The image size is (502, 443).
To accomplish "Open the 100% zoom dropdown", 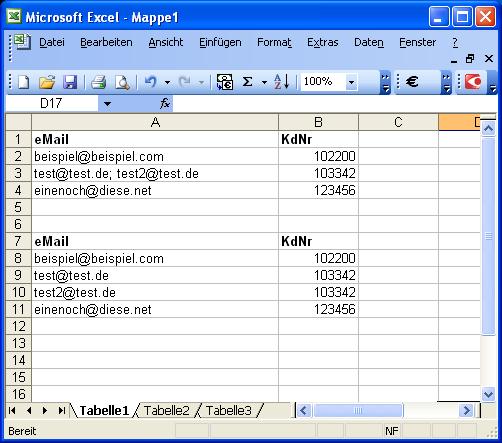I will 351,82.
